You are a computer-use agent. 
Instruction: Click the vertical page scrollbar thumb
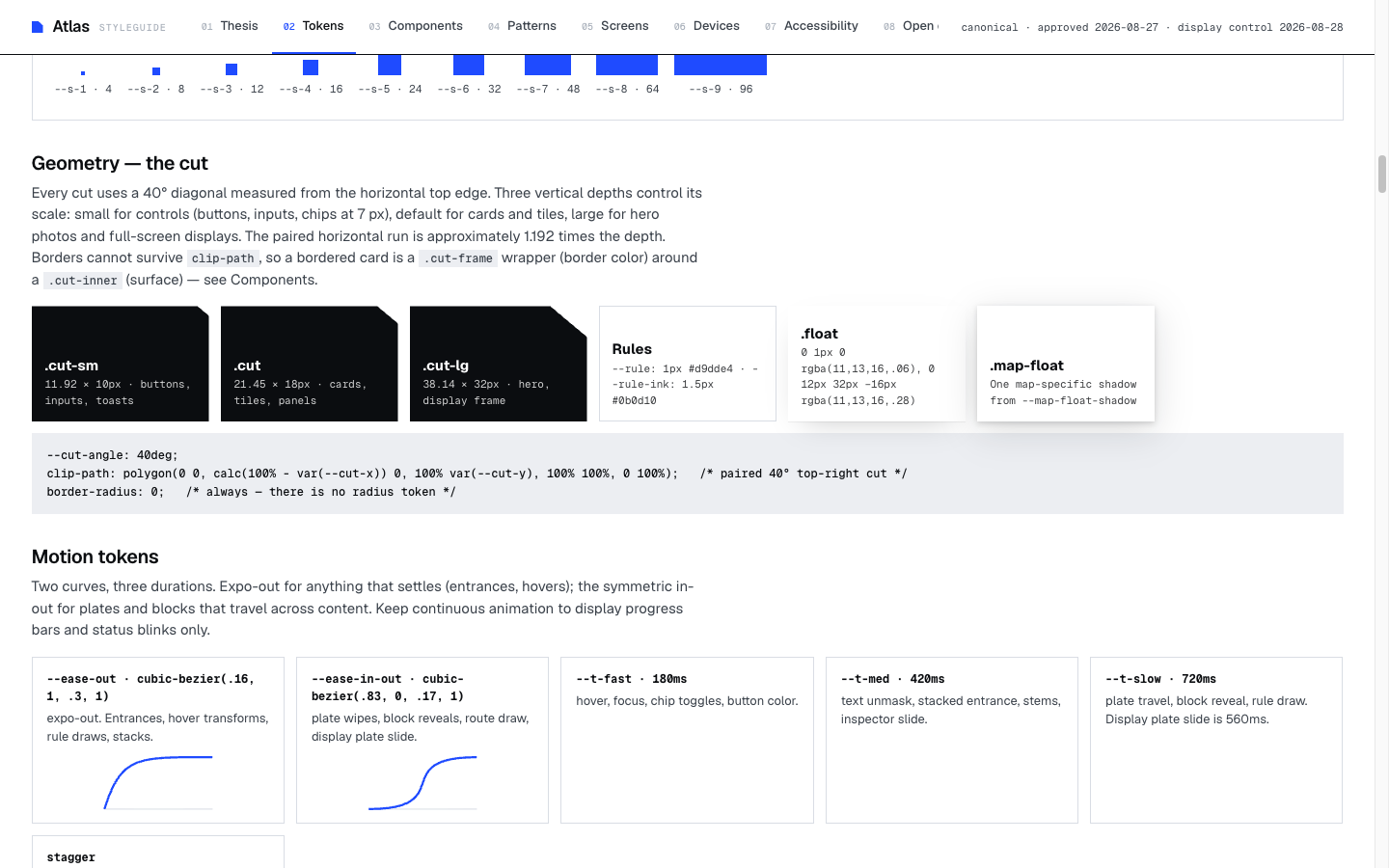1381,174
